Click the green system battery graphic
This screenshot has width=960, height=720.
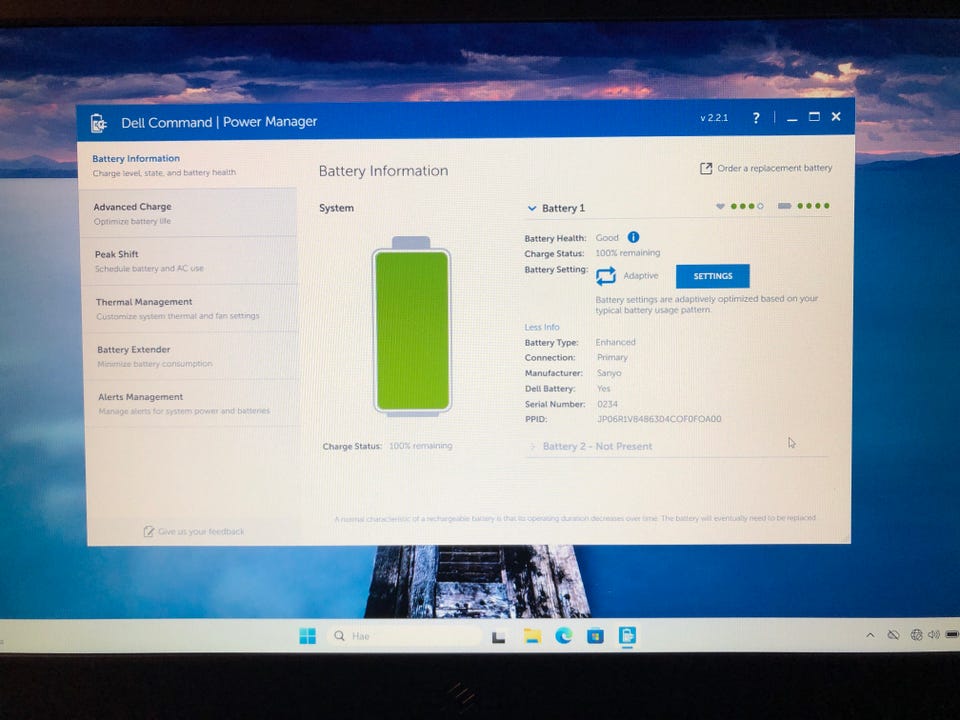411,326
